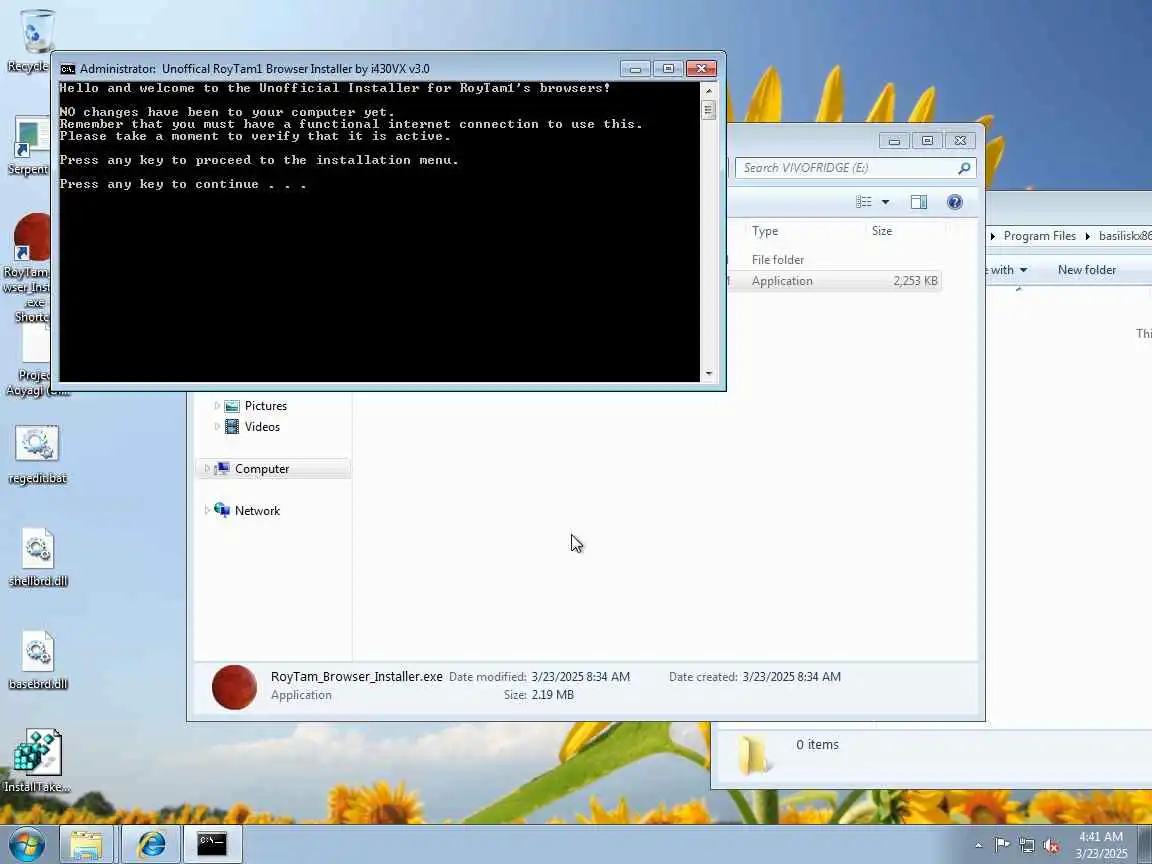
Task: Expand the Network tree node
Action: coord(206,511)
